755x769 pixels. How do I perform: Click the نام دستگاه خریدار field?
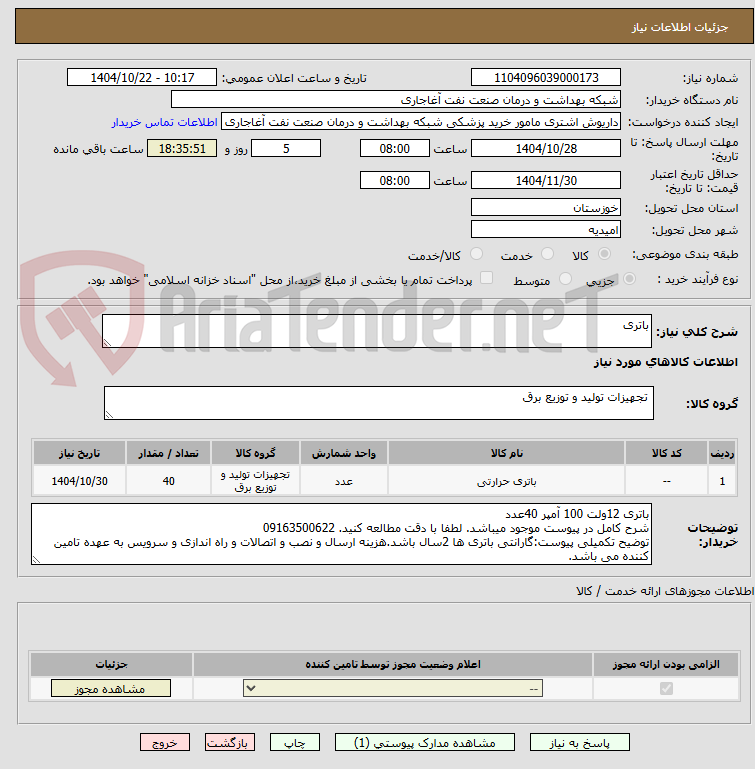click(395, 100)
